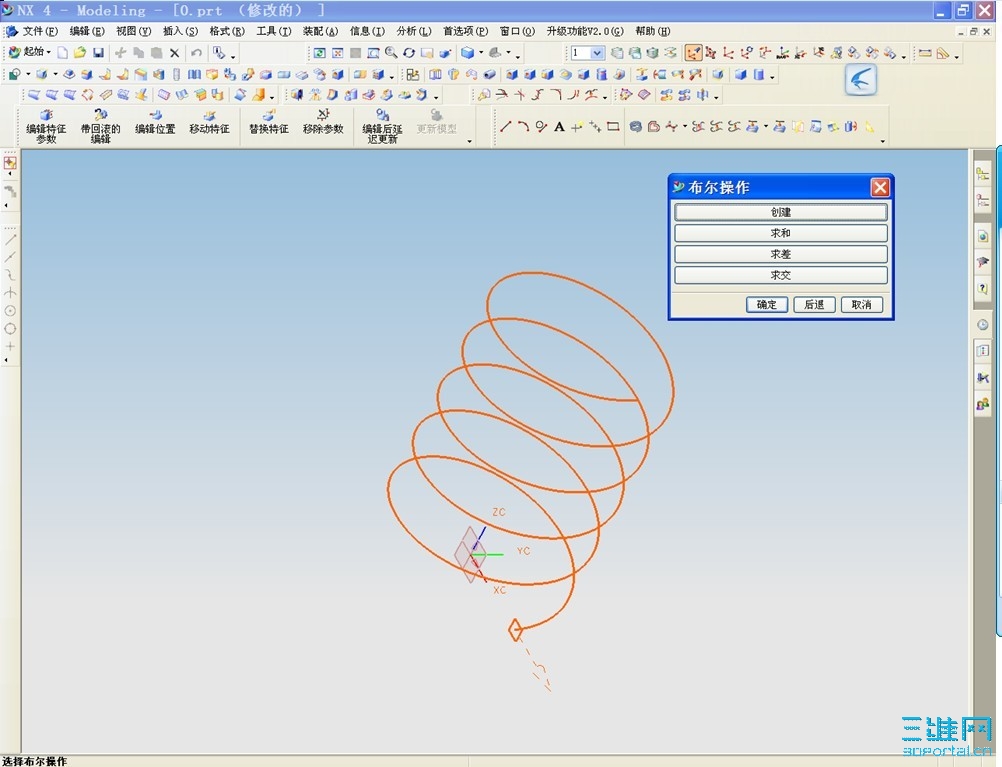
Task: Click the datum coordinate system at helix base
Action: pyautogui.click(x=472, y=555)
